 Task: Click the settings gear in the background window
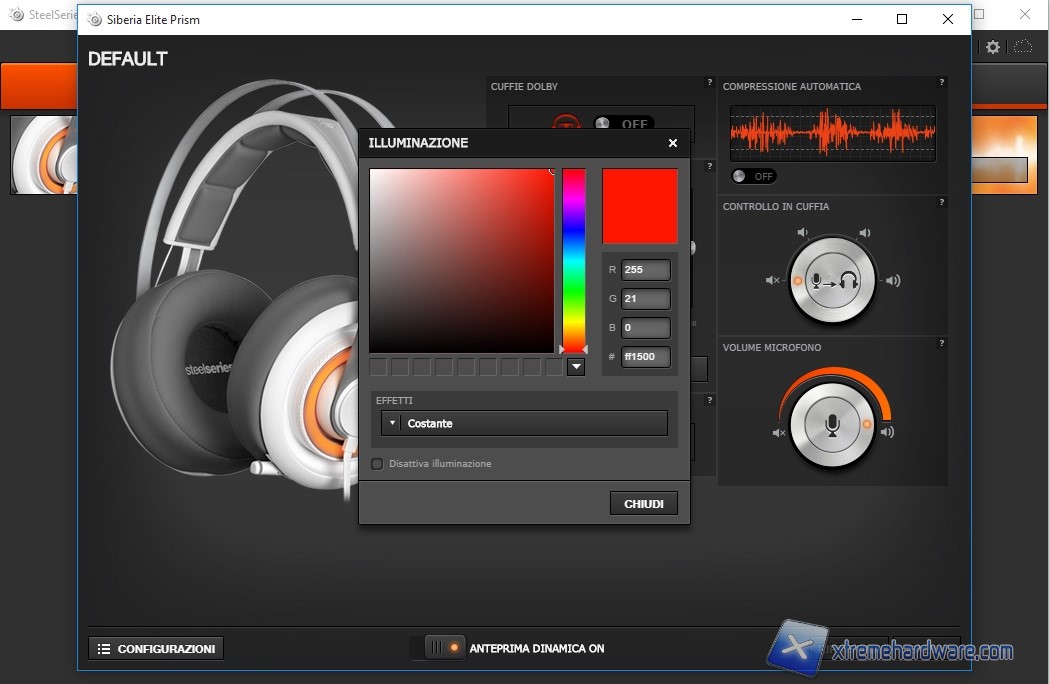point(992,47)
